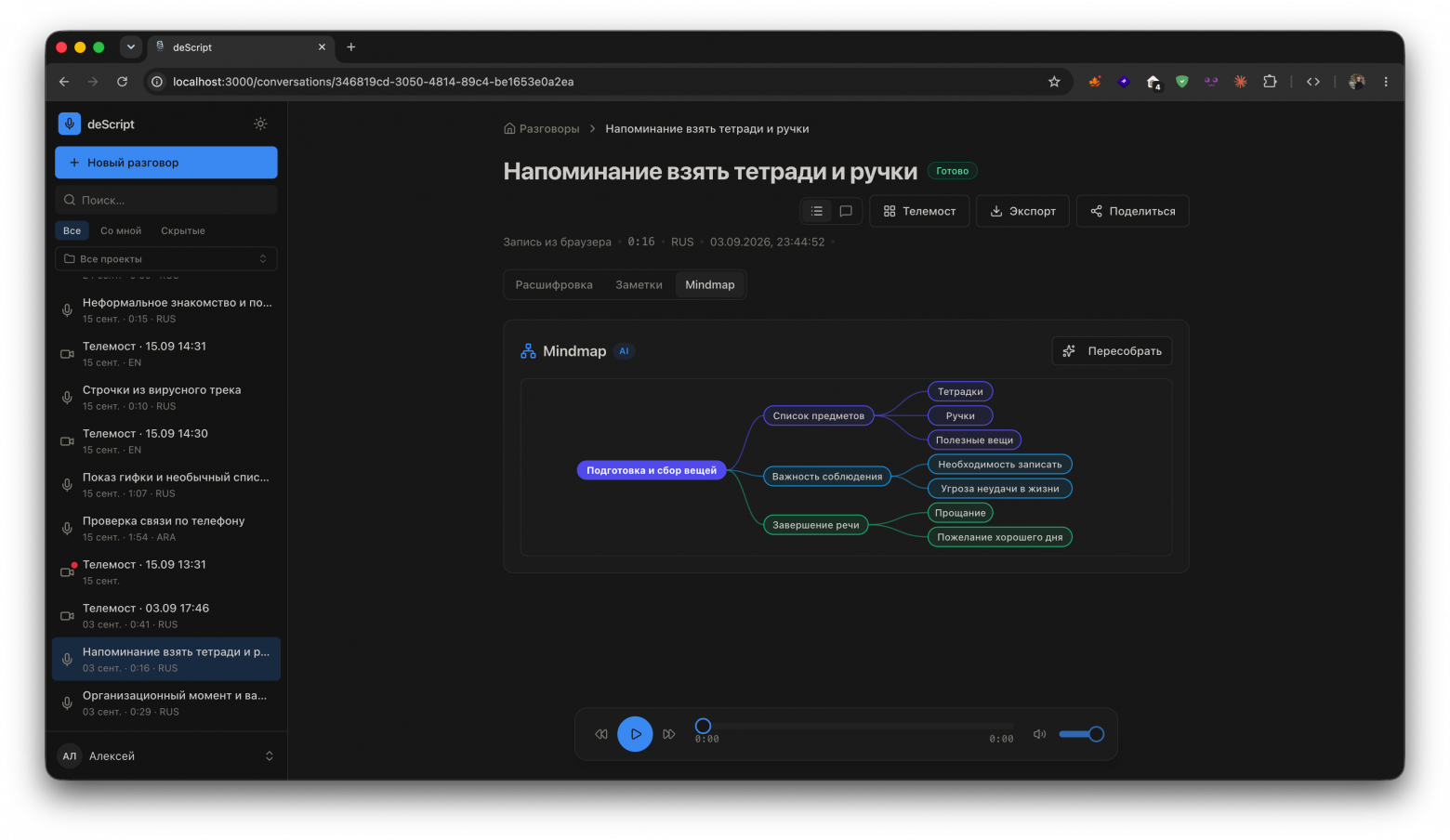The image size is (1450, 840).
Task: Open a new browser tab
Action: point(350,47)
